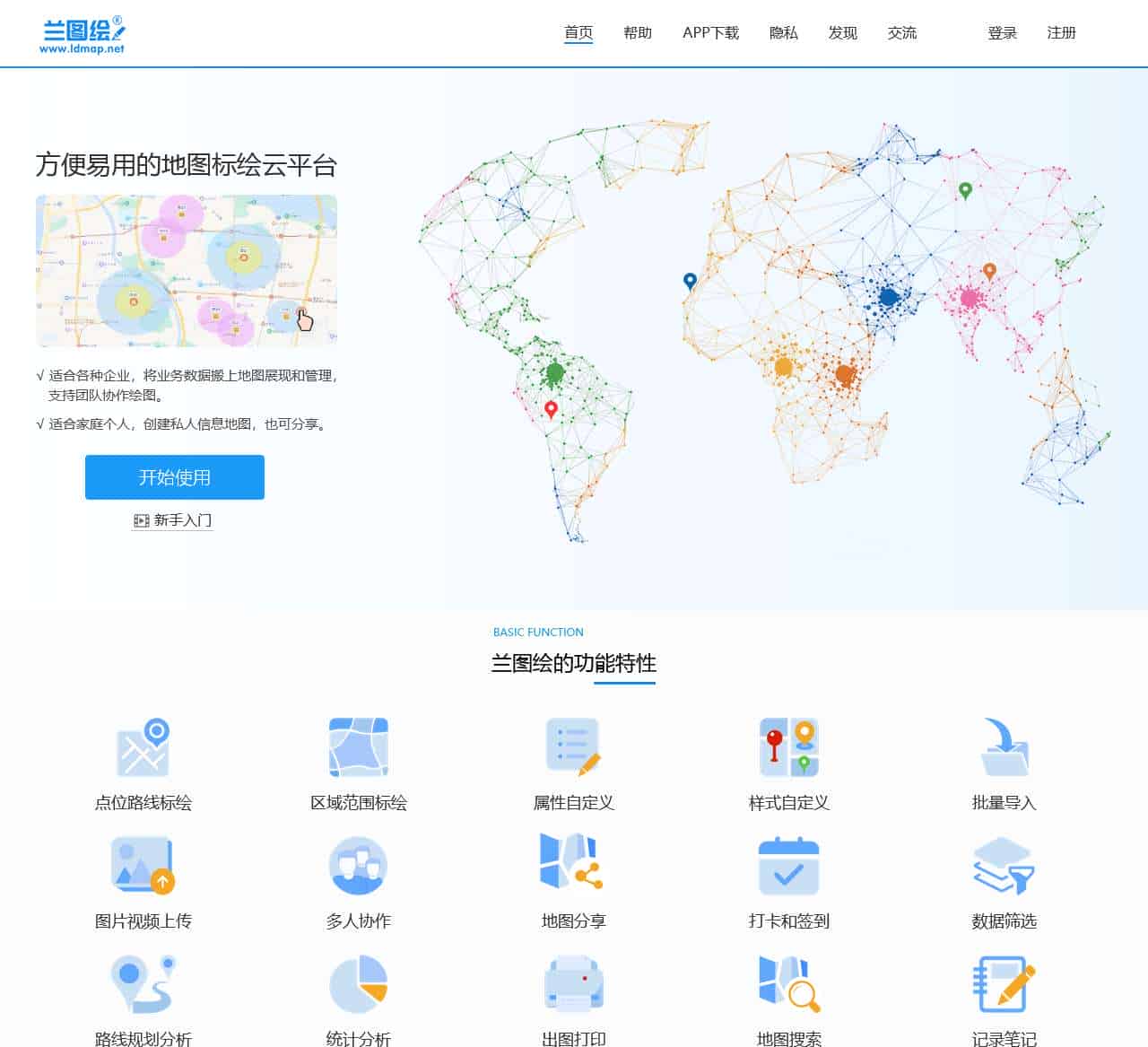Click the 数据筛选 filter layers icon
The width and height of the screenshot is (1148, 1047).
coord(1004,866)
